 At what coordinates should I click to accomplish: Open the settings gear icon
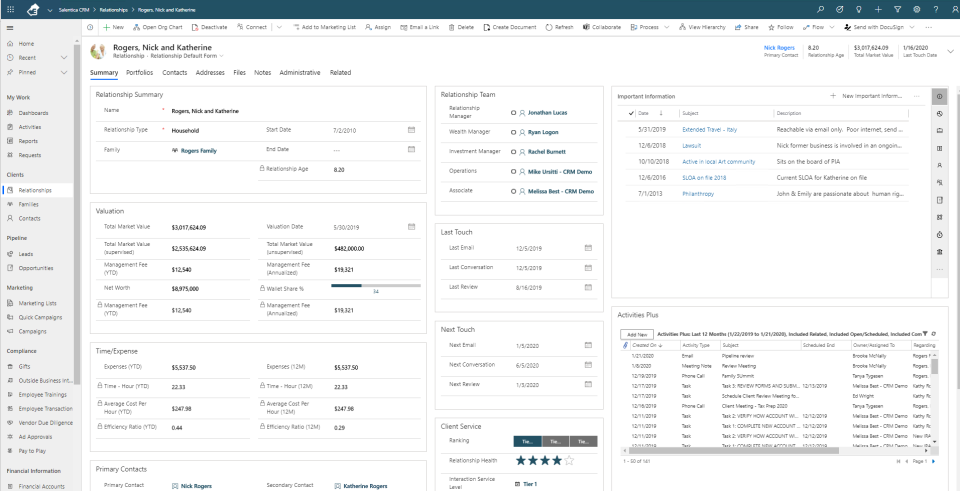(917, 9)
